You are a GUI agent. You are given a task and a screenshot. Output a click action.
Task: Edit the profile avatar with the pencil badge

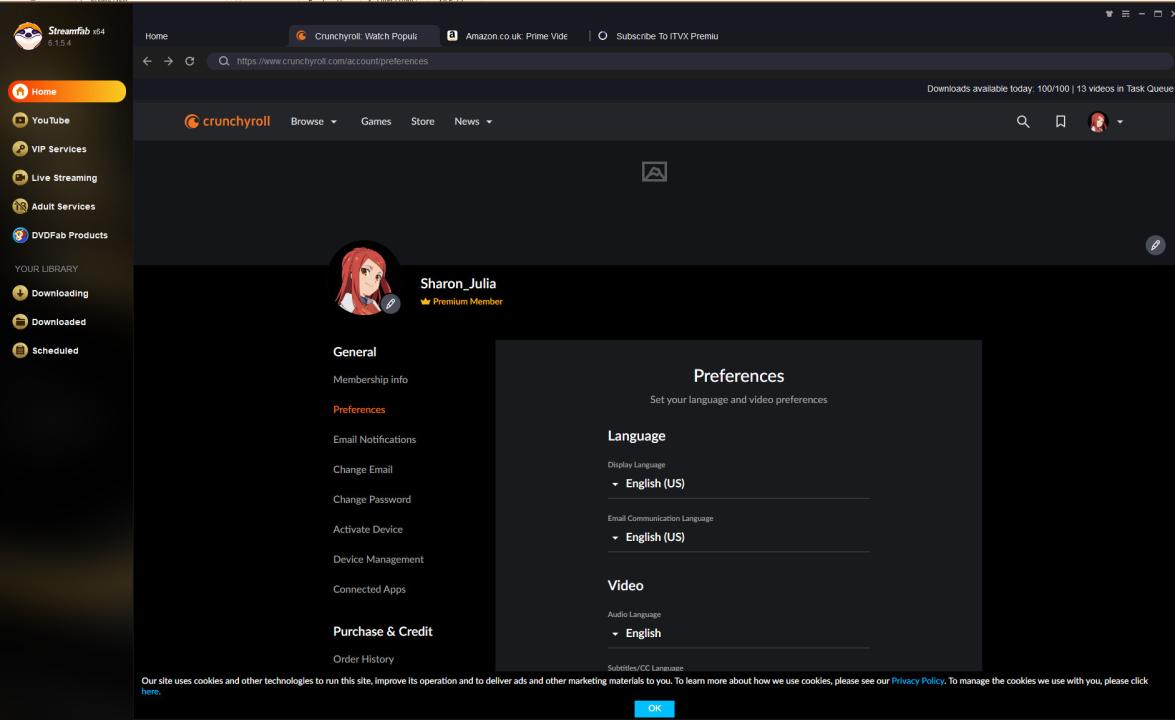tap(390, 304)
